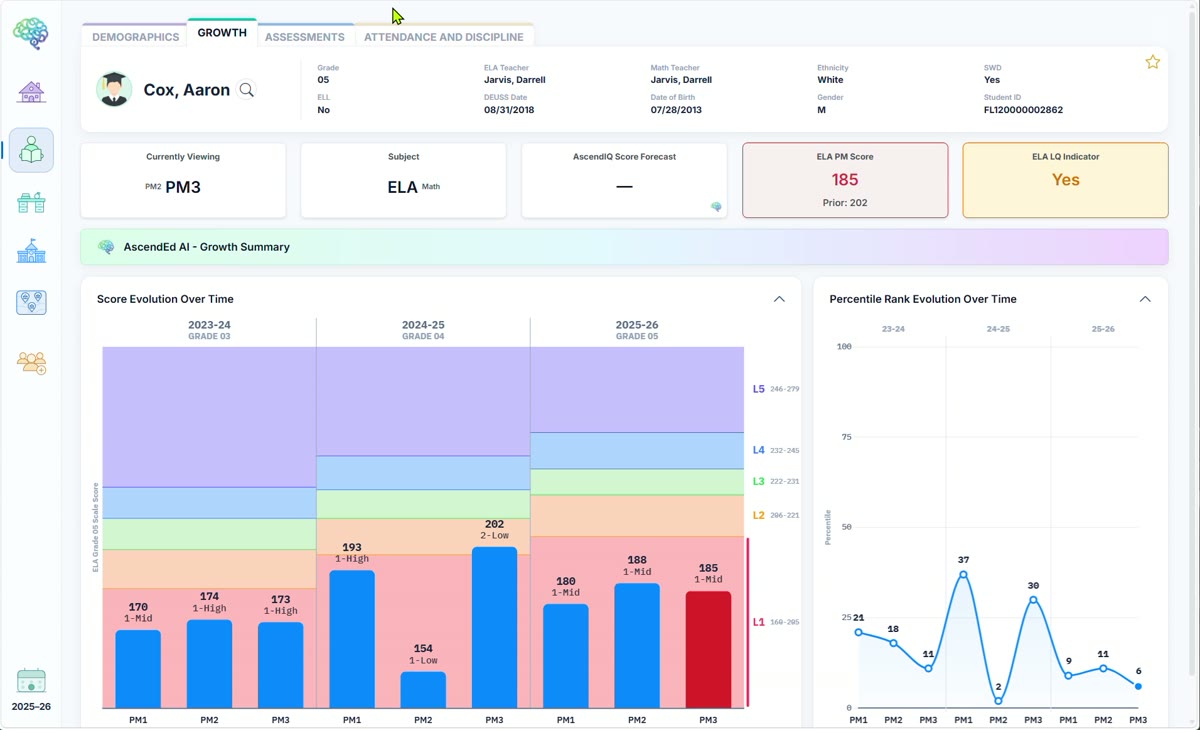Click the brain icon in AscendIQ Score Forecast card
Viewport: 1200px width, 730px height.
pos(716,207)
